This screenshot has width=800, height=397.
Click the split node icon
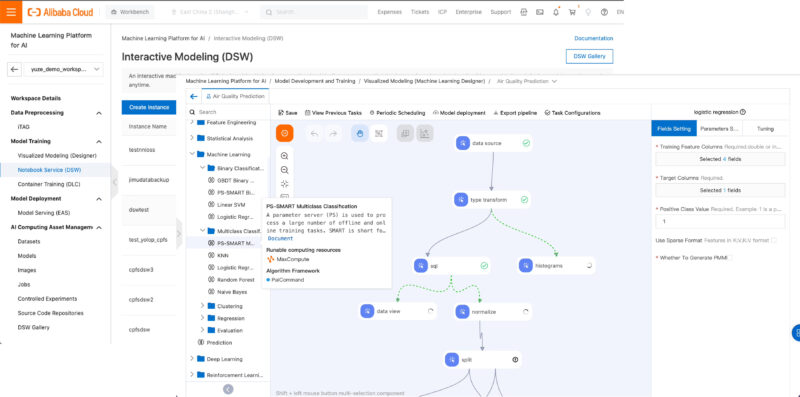click(452, 360)
